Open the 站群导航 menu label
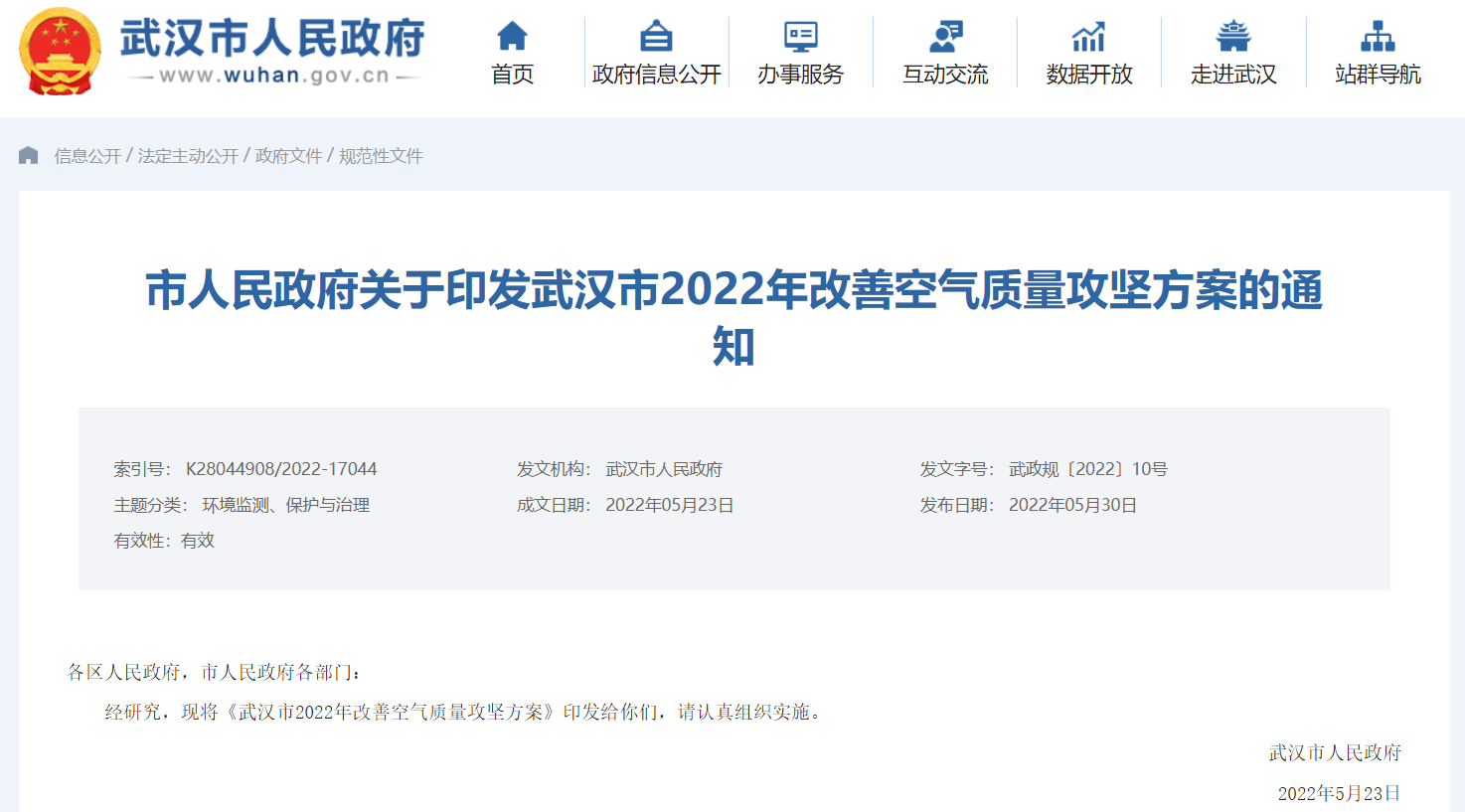 [x=1378, y=75]
